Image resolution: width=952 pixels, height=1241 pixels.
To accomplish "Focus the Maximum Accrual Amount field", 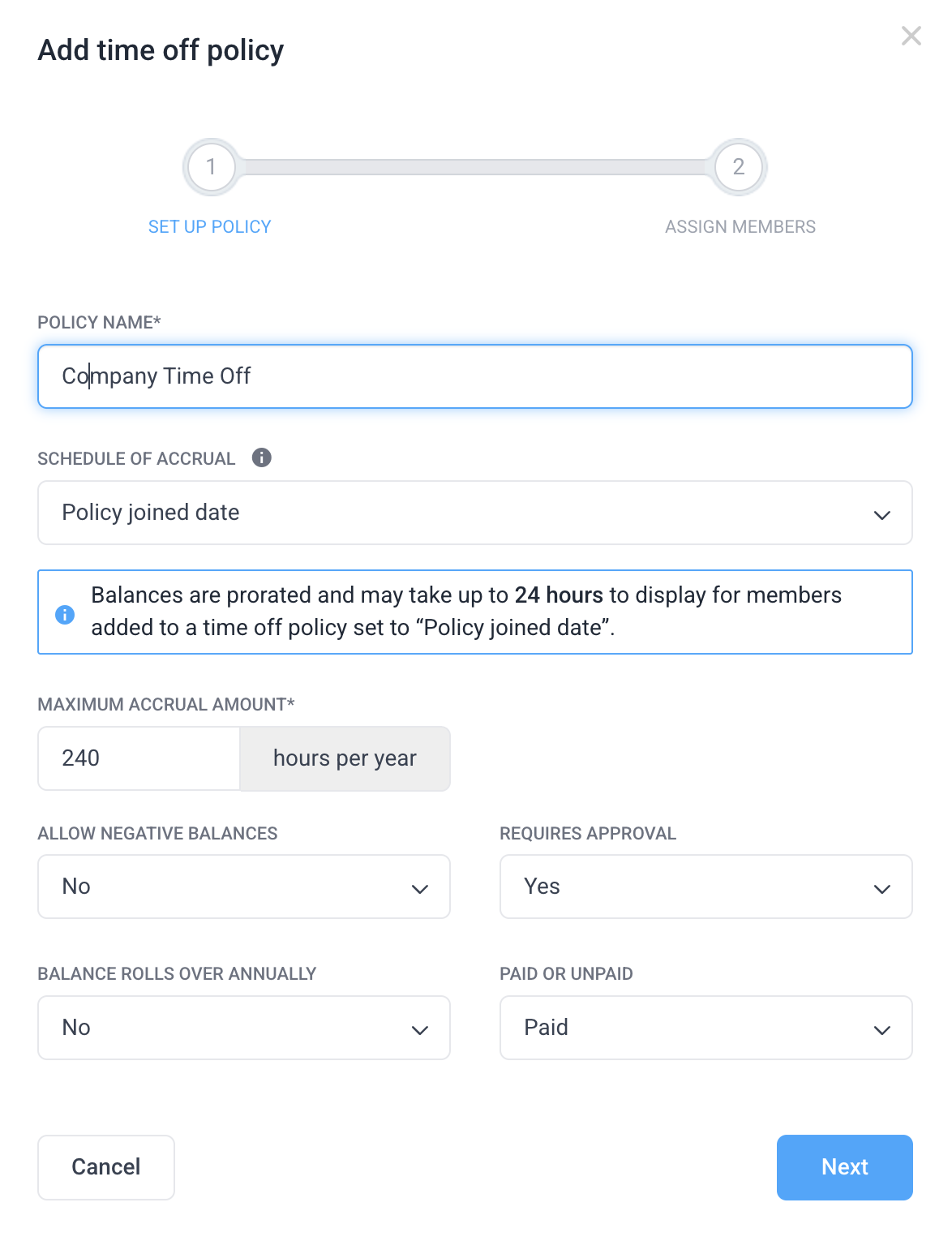I will click(139, 758).
